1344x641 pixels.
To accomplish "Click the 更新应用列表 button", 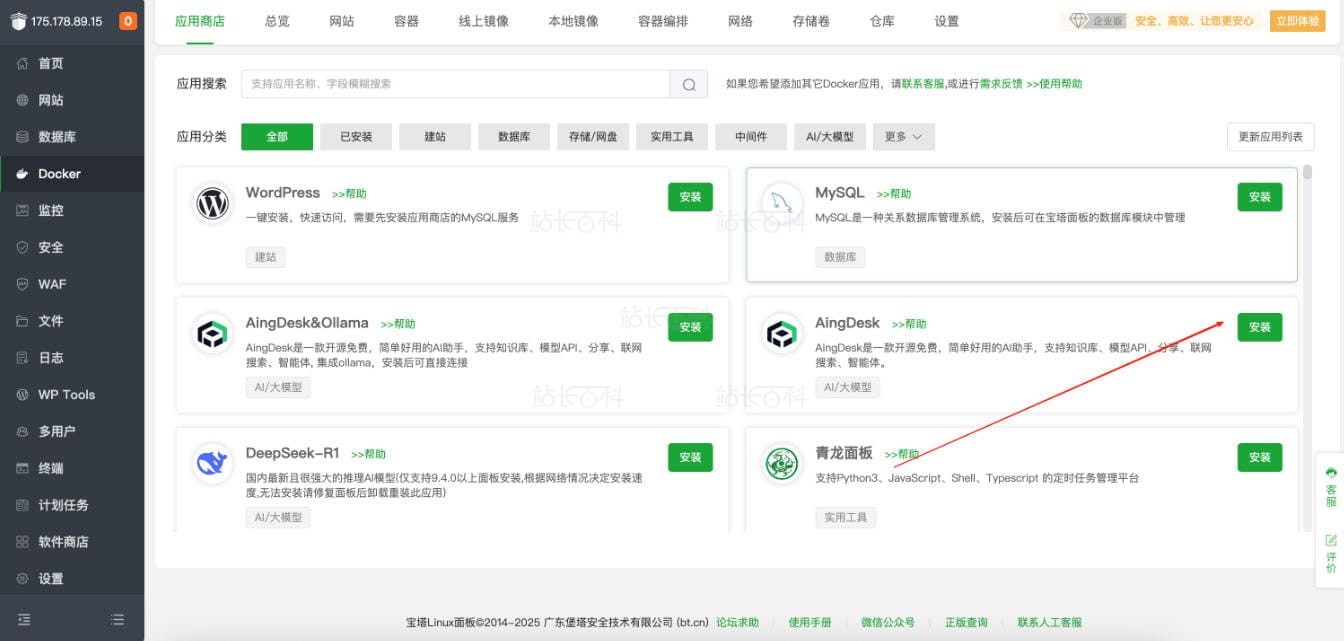I will pyautogui.click(x=1270, y=137).
